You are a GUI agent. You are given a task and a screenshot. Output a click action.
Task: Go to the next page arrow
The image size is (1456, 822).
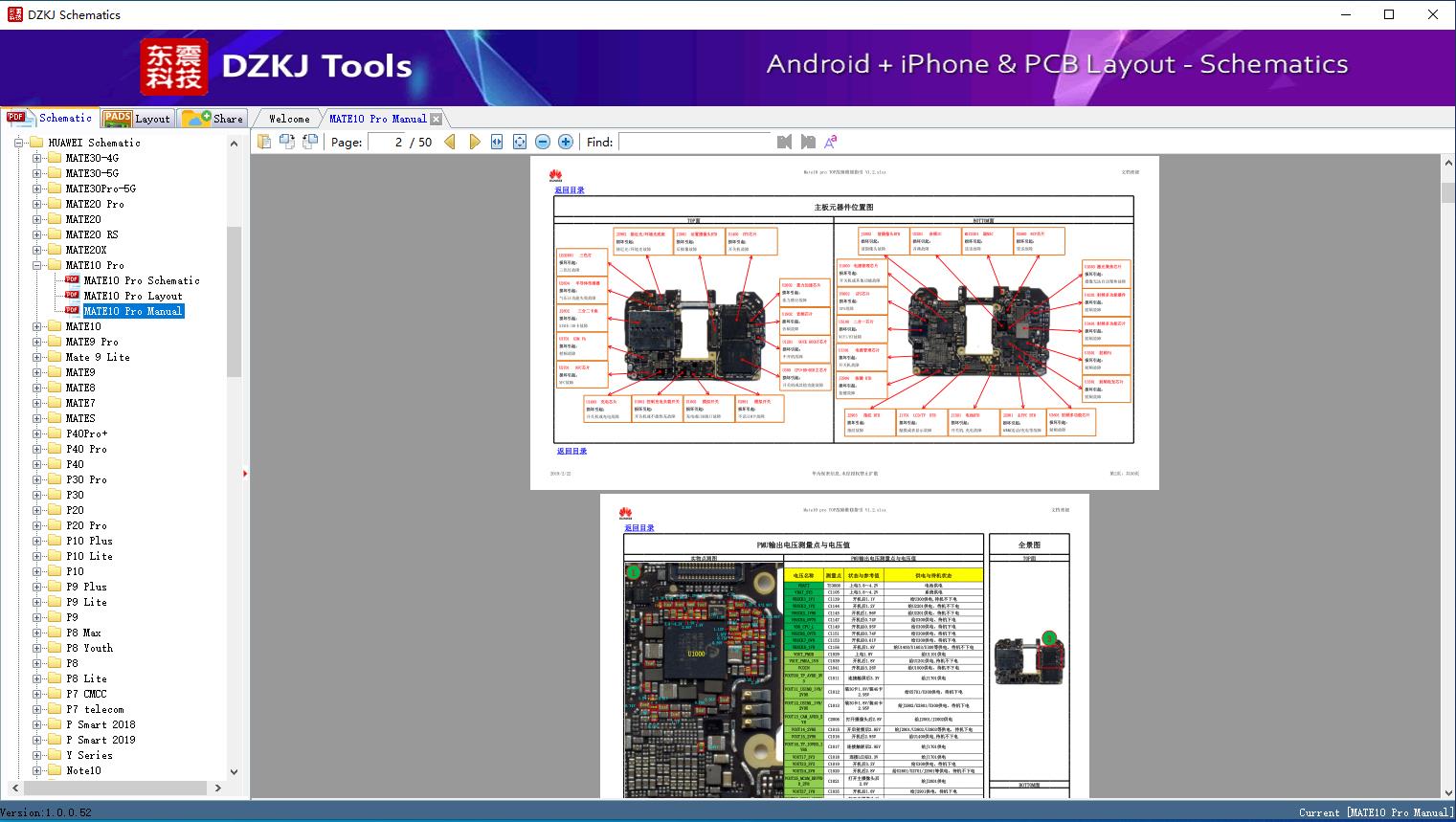[x=474, y=142]
